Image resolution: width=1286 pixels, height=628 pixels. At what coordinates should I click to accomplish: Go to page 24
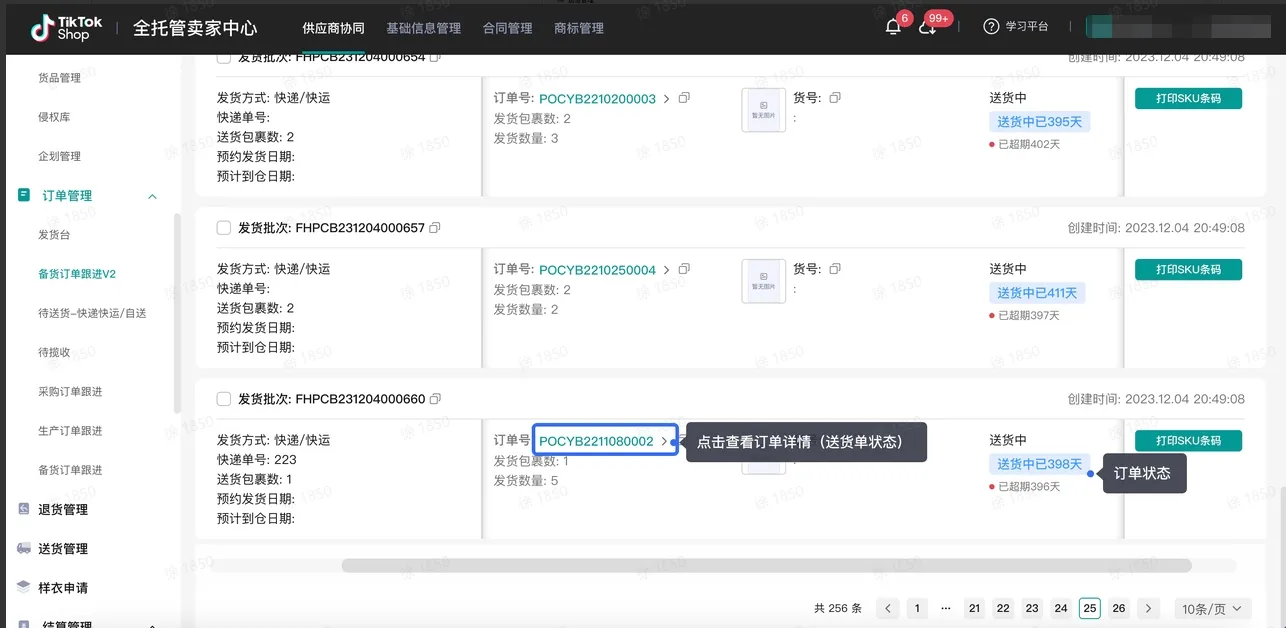tap(1061, 608)
